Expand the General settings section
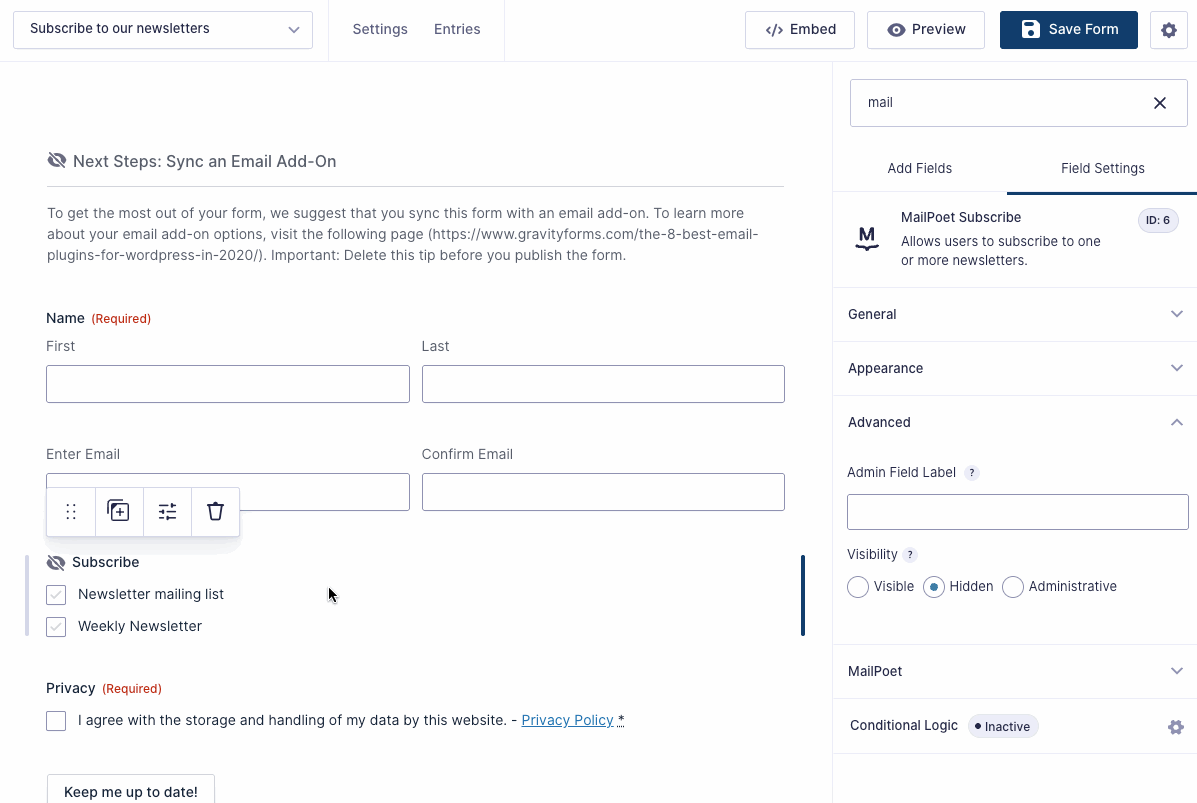This screenshot has height=803, width=1197. point(1014,314)
